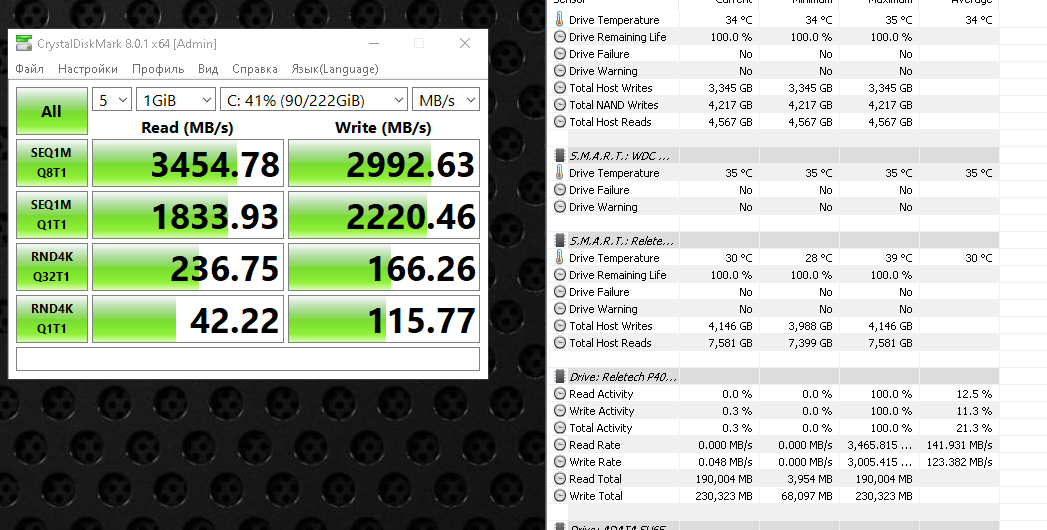Start the SEQ1M Q8T1 test
Screen dimensions: 1047x530
[x=51, y=163]
